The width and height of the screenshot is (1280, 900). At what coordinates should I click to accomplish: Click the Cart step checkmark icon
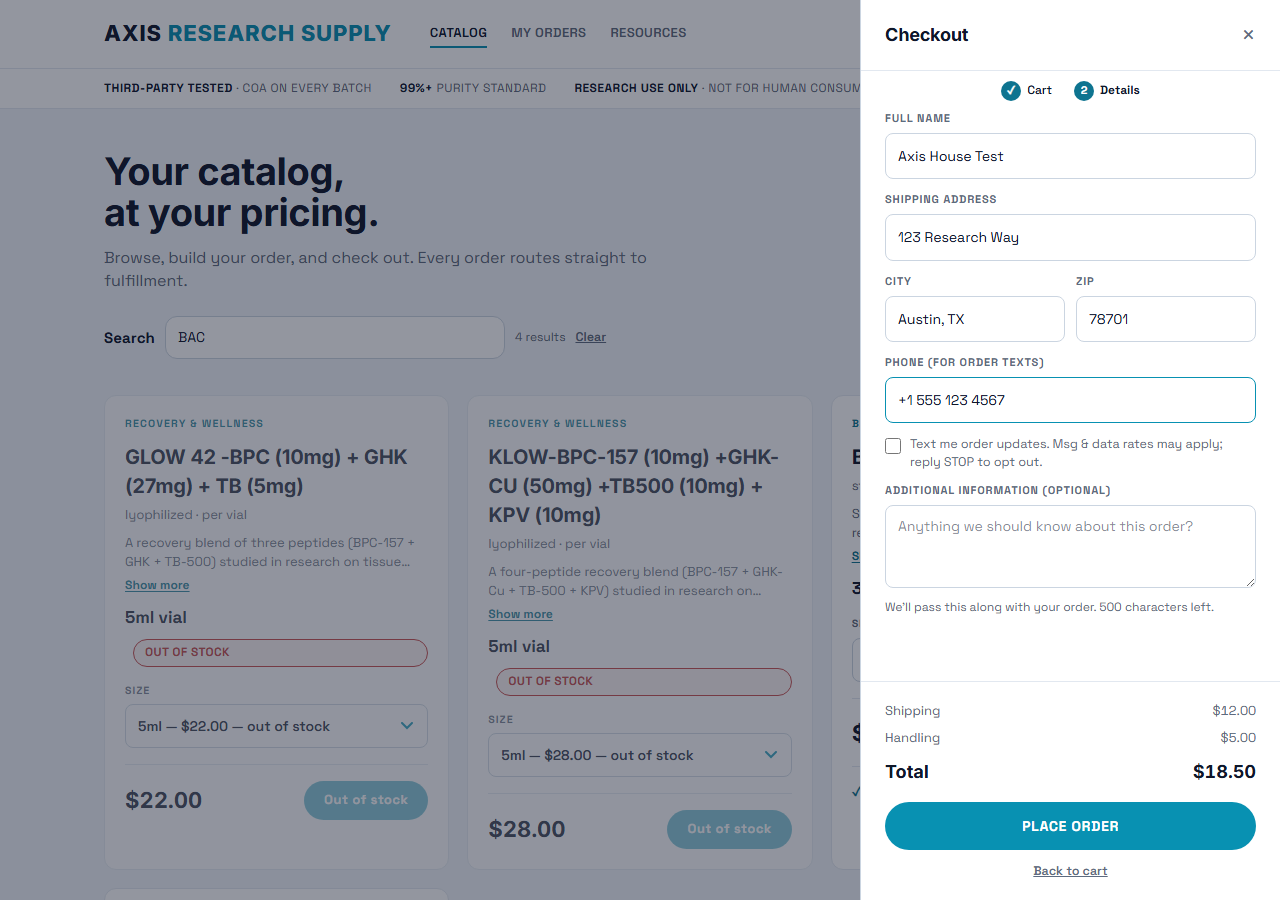1011,91
